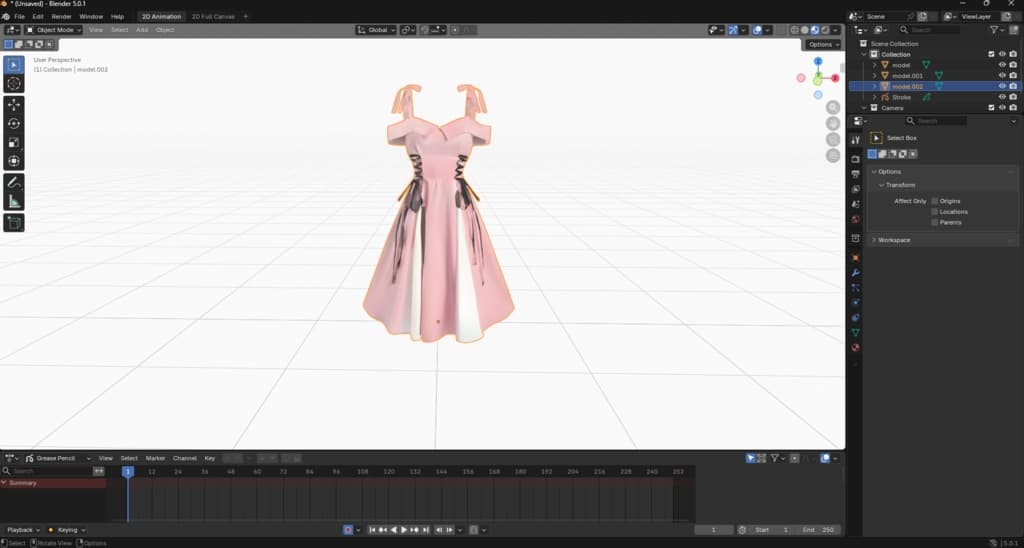Image resolution: width=1024 pixels, height=548 pixels.
Task: Toggle viewport gizmos
Action: point(733,30)
